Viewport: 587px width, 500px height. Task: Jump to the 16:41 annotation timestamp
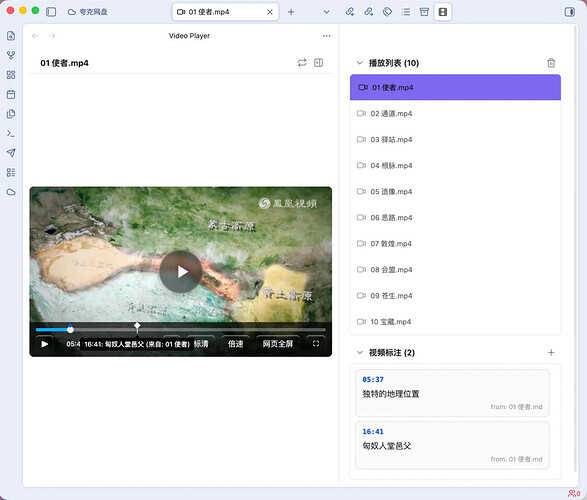tap(373, 432)
